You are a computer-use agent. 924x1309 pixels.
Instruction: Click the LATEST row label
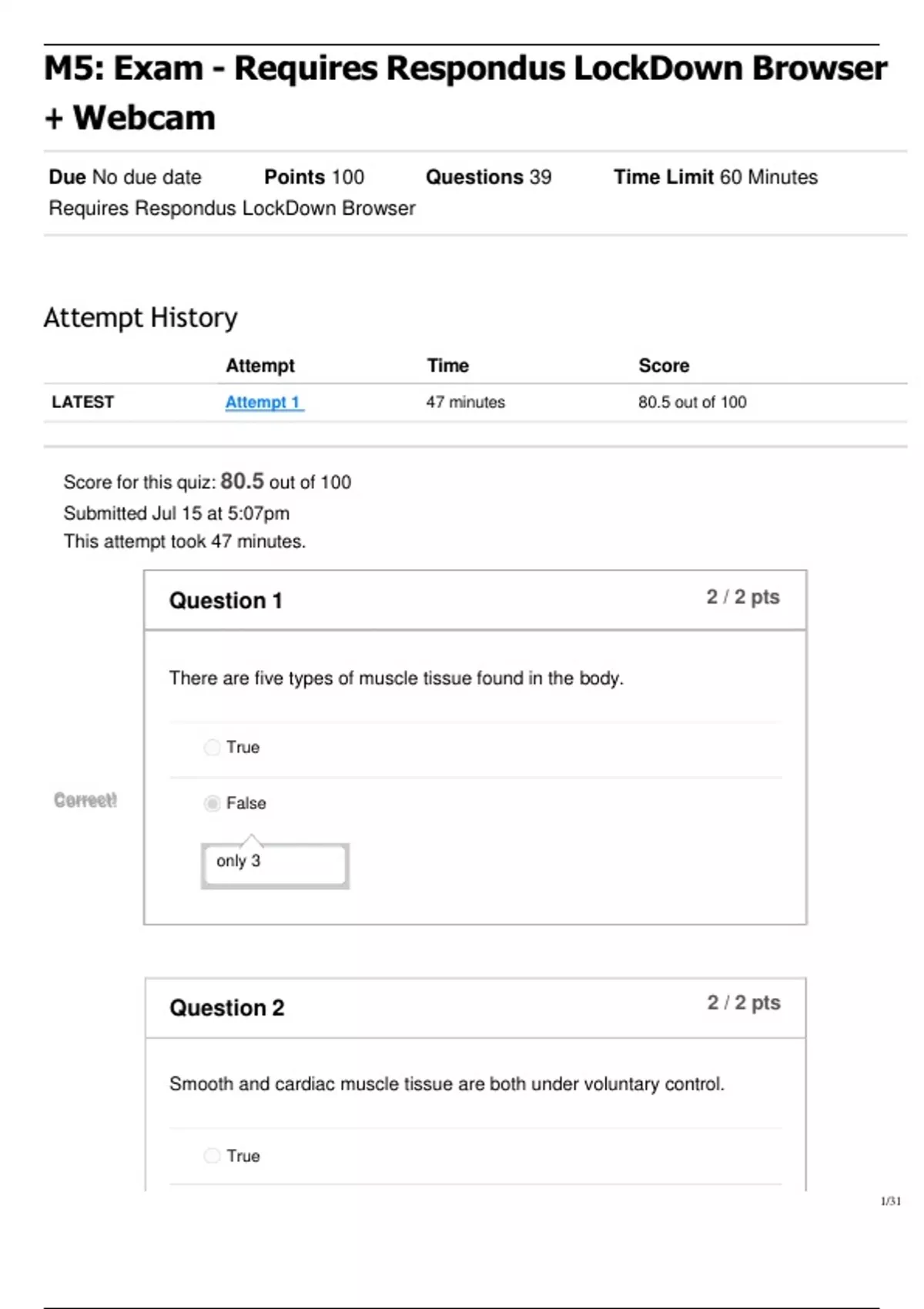(x=82, y=402)
